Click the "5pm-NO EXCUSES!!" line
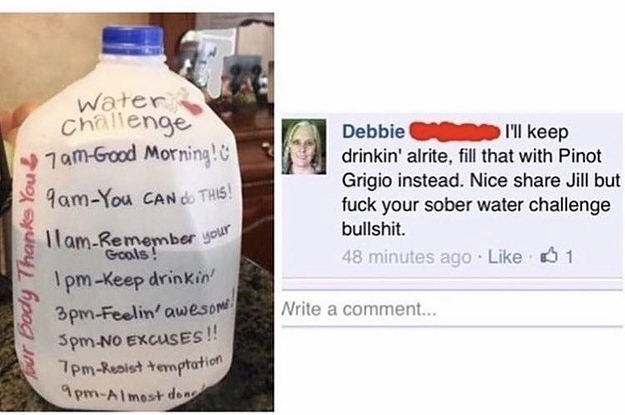 point(138,340)
